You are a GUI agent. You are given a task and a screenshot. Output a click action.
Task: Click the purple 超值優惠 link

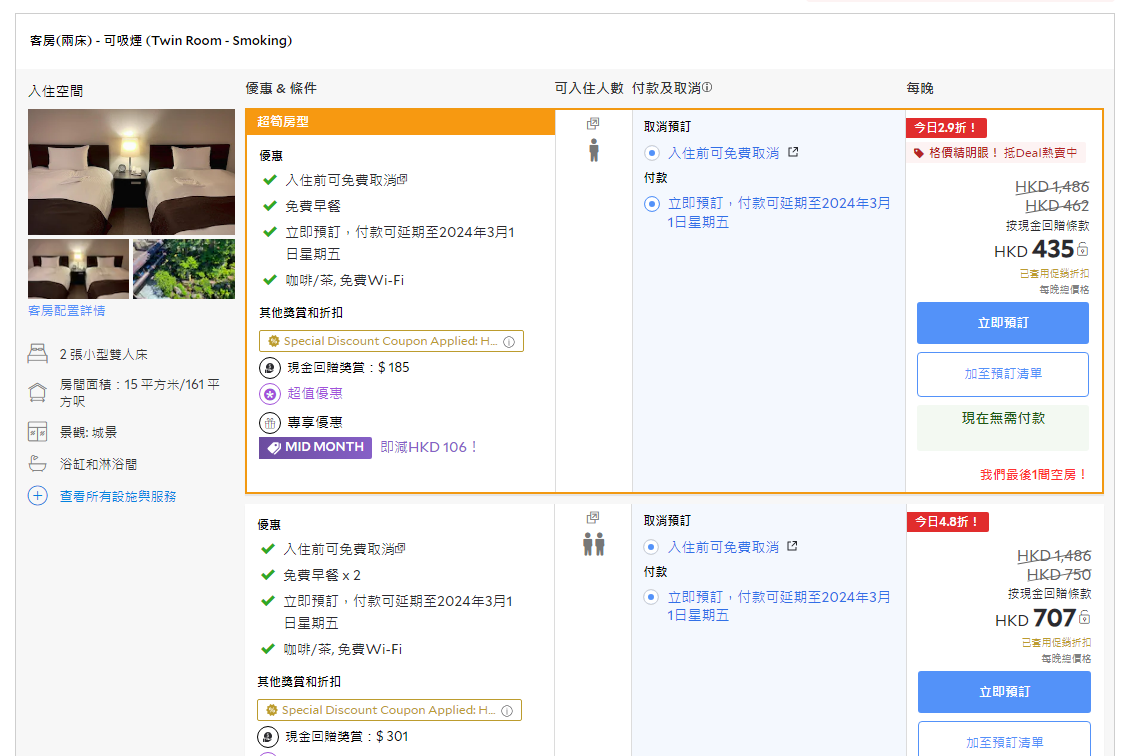[315, 393]
